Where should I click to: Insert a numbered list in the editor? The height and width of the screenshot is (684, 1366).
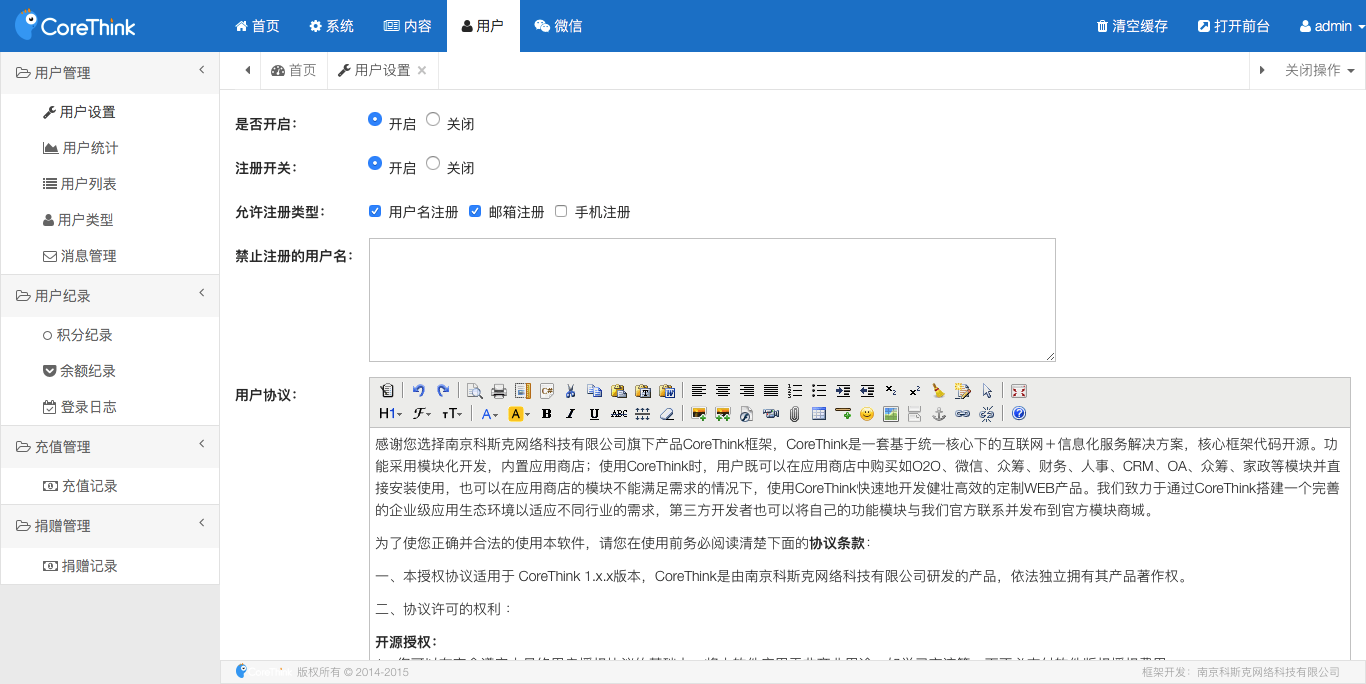[x=795, y=391]
